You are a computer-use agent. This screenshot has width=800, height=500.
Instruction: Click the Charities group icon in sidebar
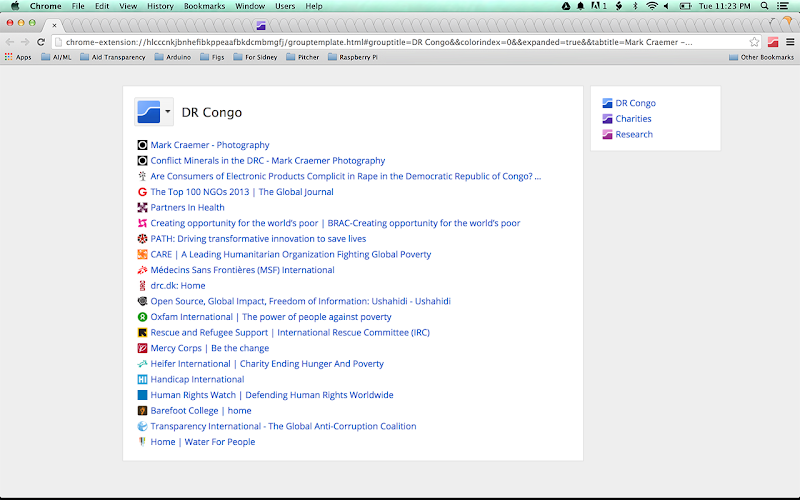[607, 119]
